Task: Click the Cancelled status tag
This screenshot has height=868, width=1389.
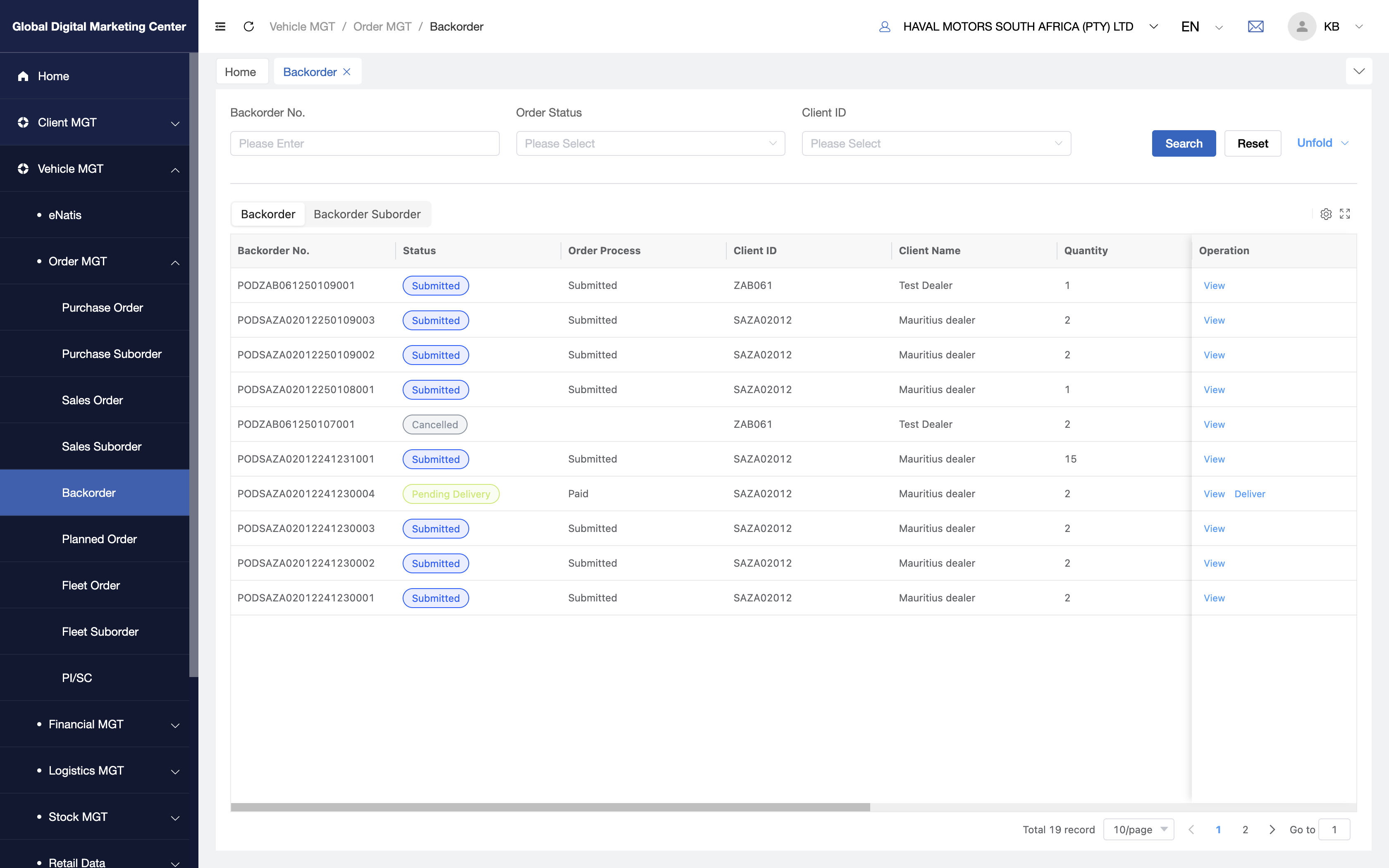Action: (434, 424)
